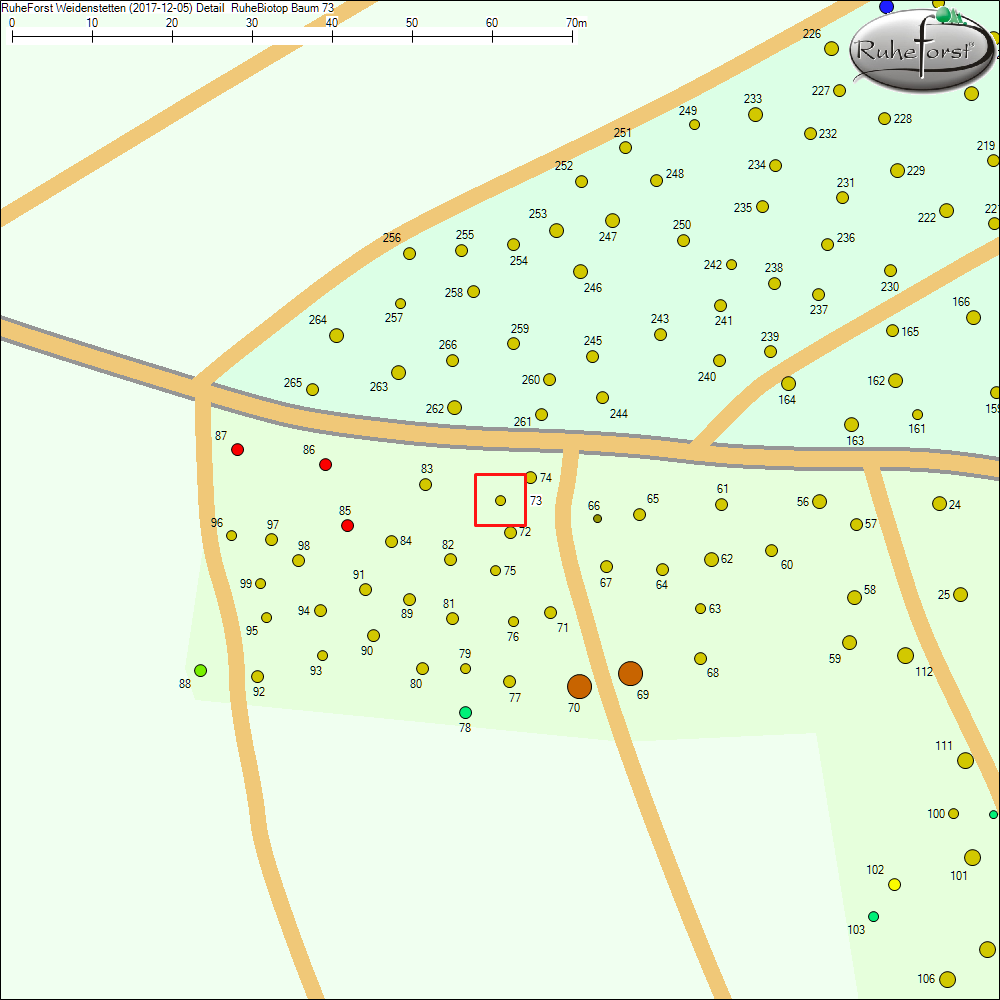Select the tree 164 marker
The width and height of the screenshot is (1000, 1000).
tap(788, 384)
